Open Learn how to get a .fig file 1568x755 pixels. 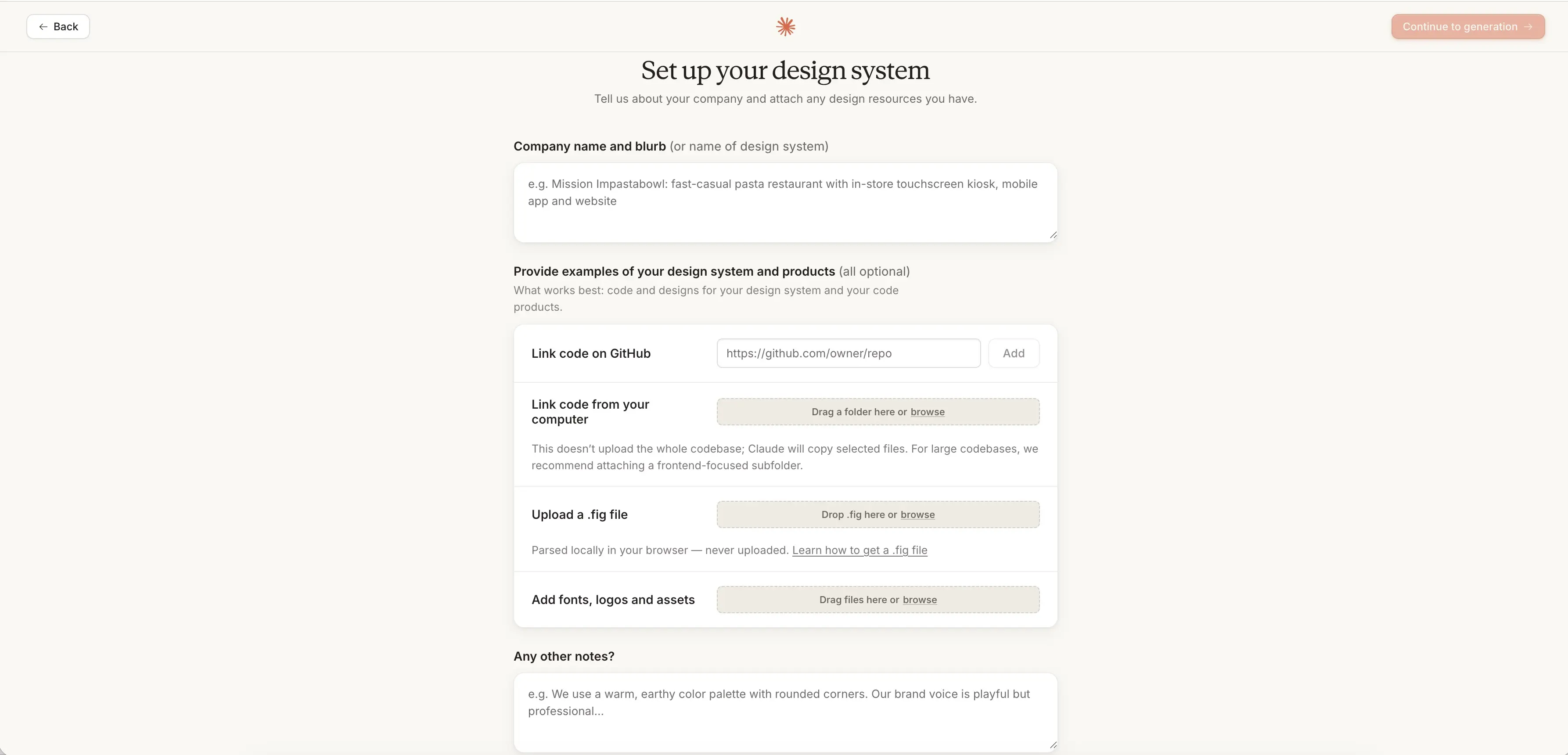860,550
